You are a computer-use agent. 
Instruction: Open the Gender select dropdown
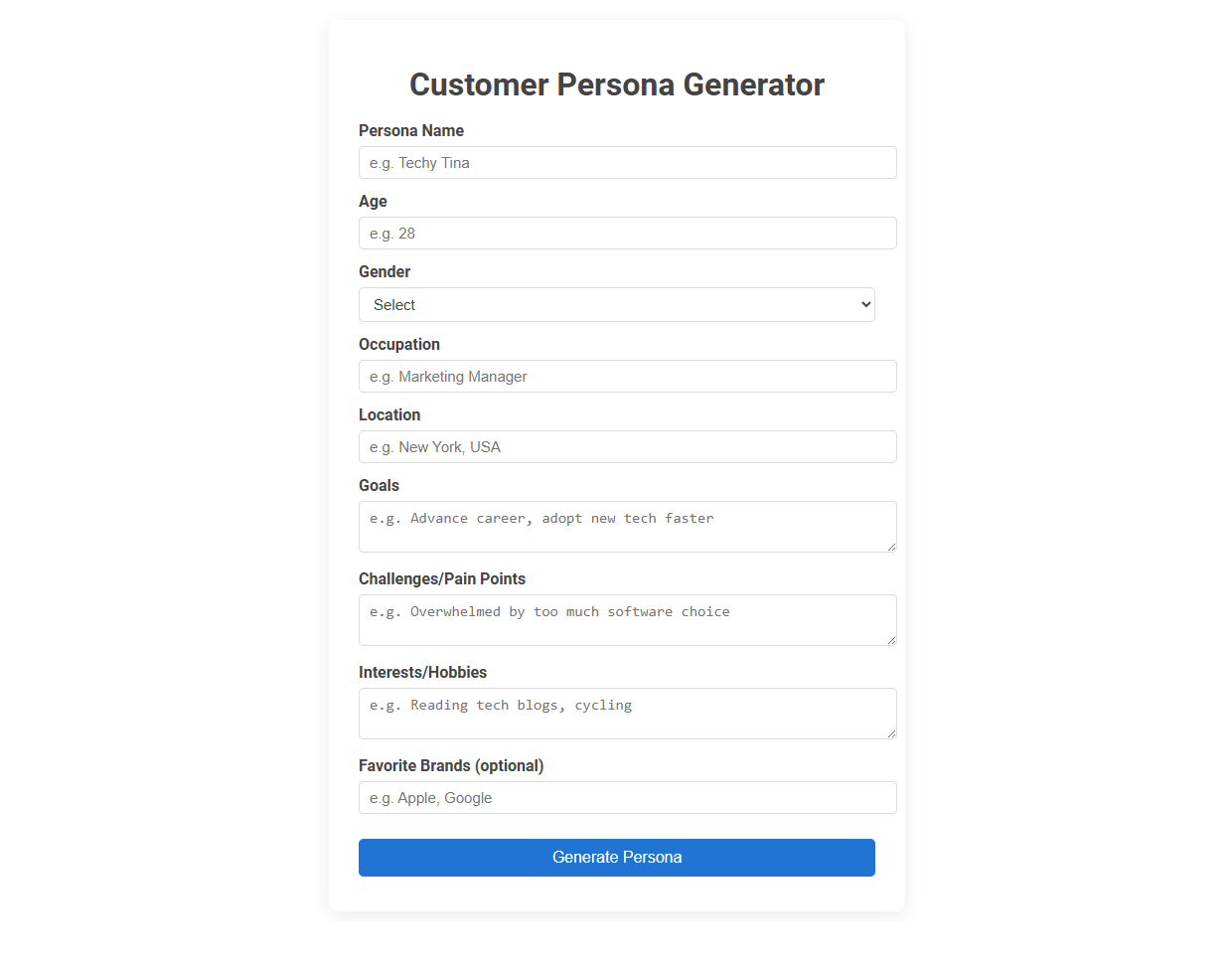(616, 304)
